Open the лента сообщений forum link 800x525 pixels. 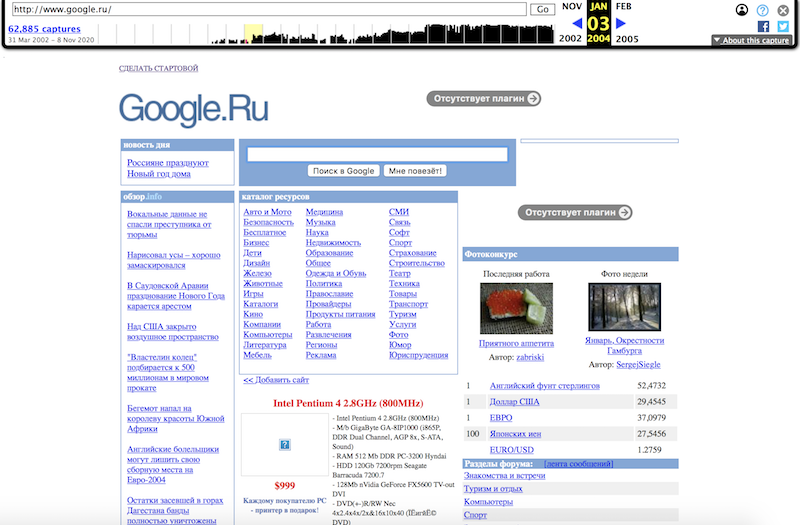coord(579,464)
